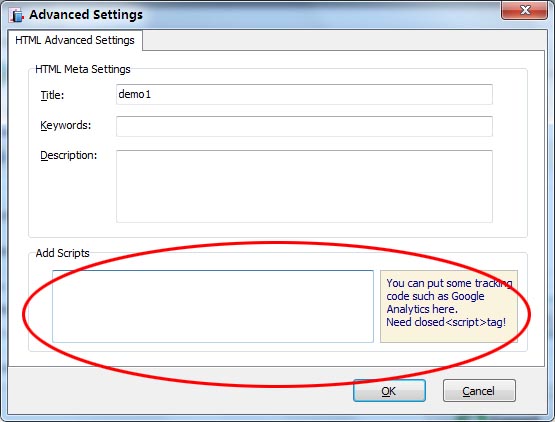Click the Description: label
The width and height of the screenshot is (555, 422).
68,155
